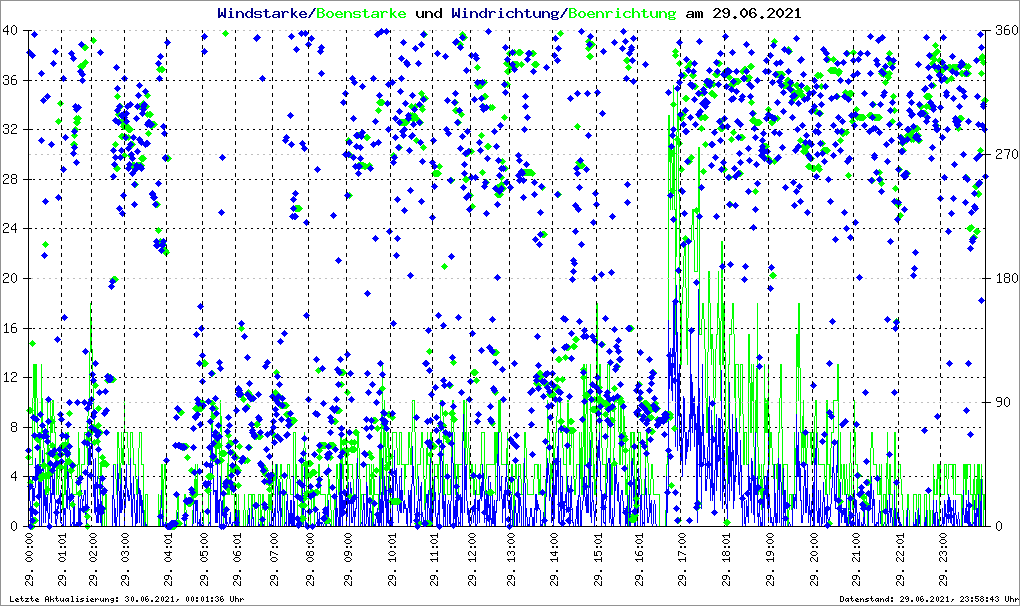Click the '40' value on the left axis

(11, 30)
